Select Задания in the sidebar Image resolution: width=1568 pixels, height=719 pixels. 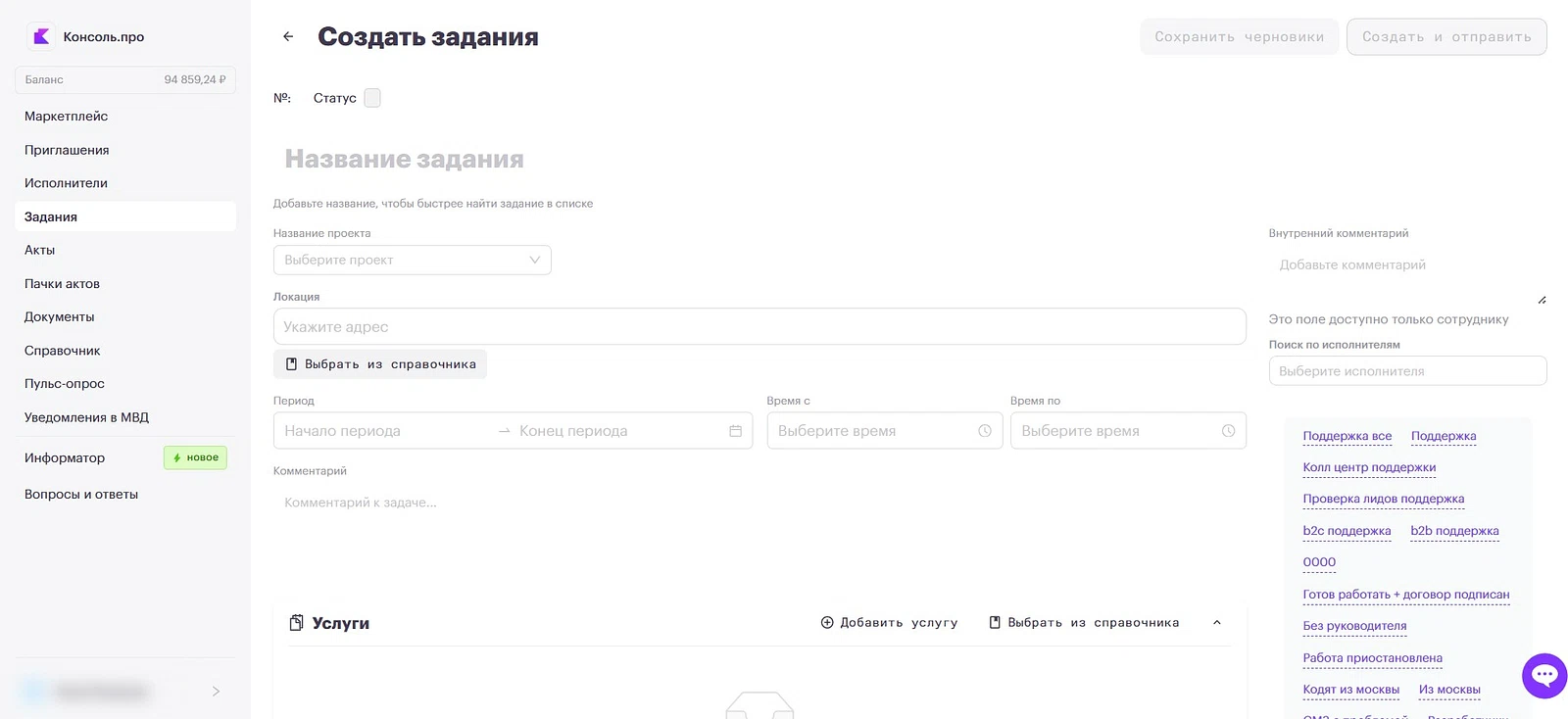[x=125, y=216]
